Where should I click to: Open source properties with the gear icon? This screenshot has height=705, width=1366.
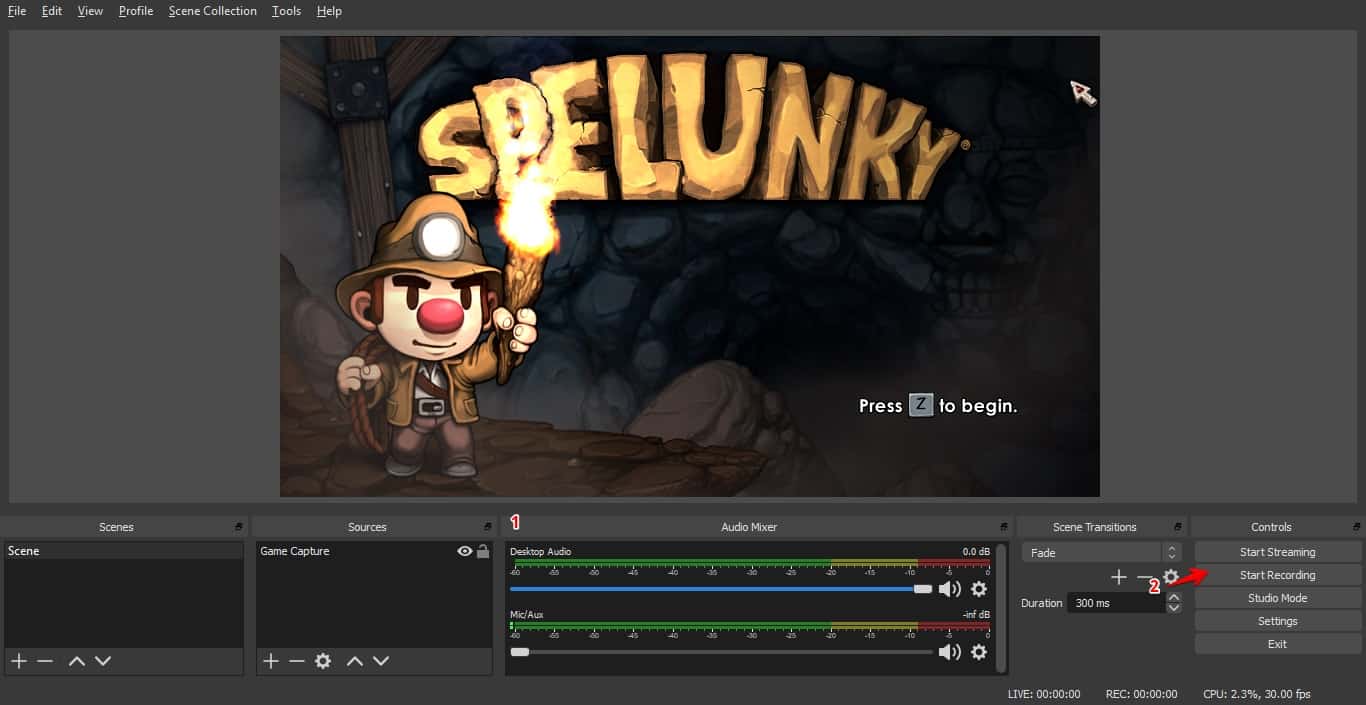(323, 660)
